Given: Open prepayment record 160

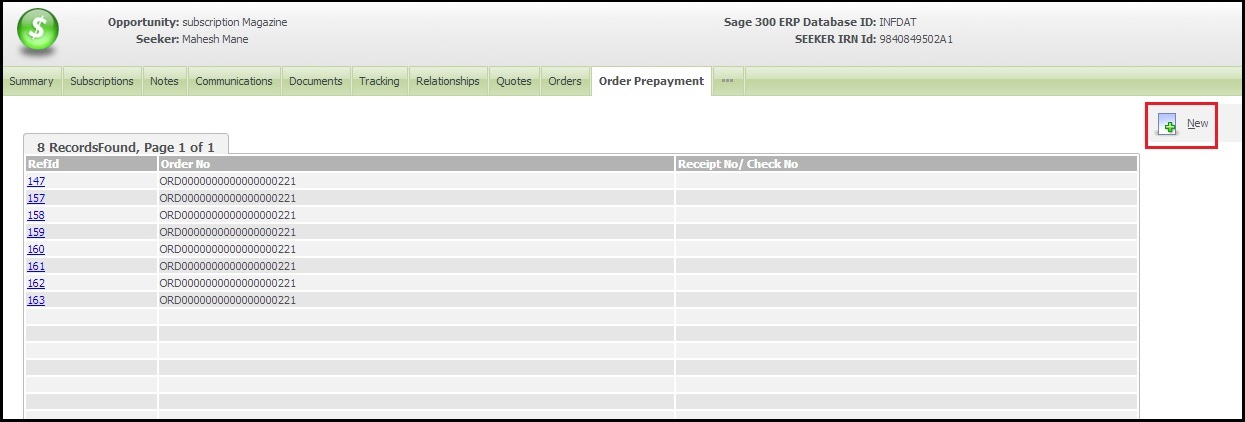Looking at the screenshot, I should 36,249.
